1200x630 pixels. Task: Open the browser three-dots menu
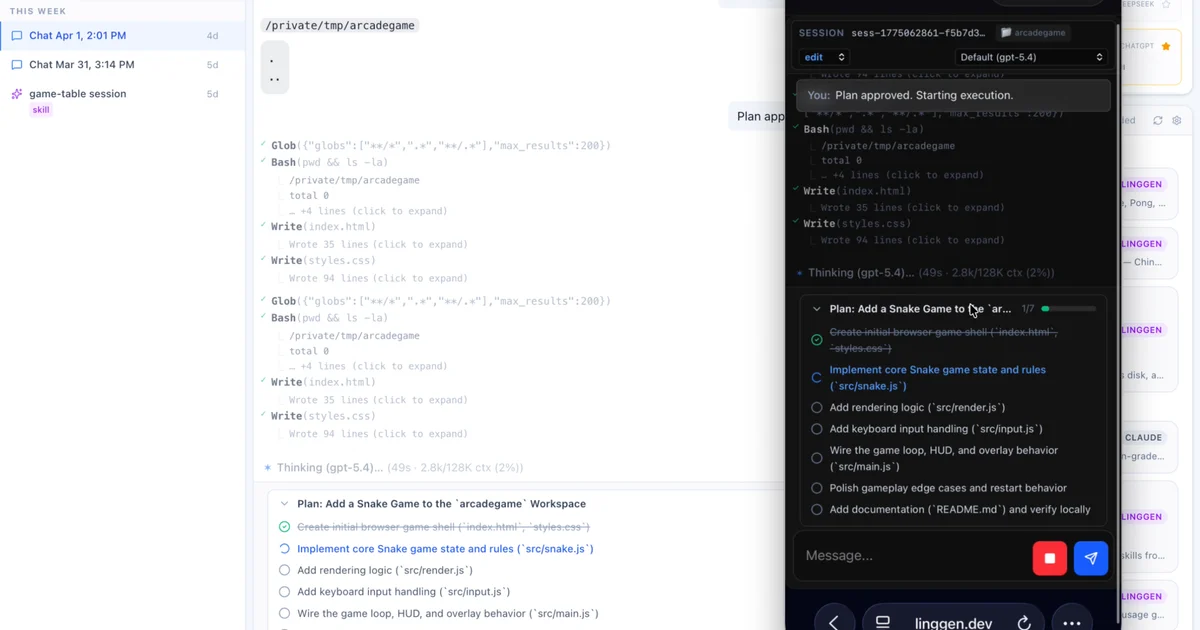1072,622
